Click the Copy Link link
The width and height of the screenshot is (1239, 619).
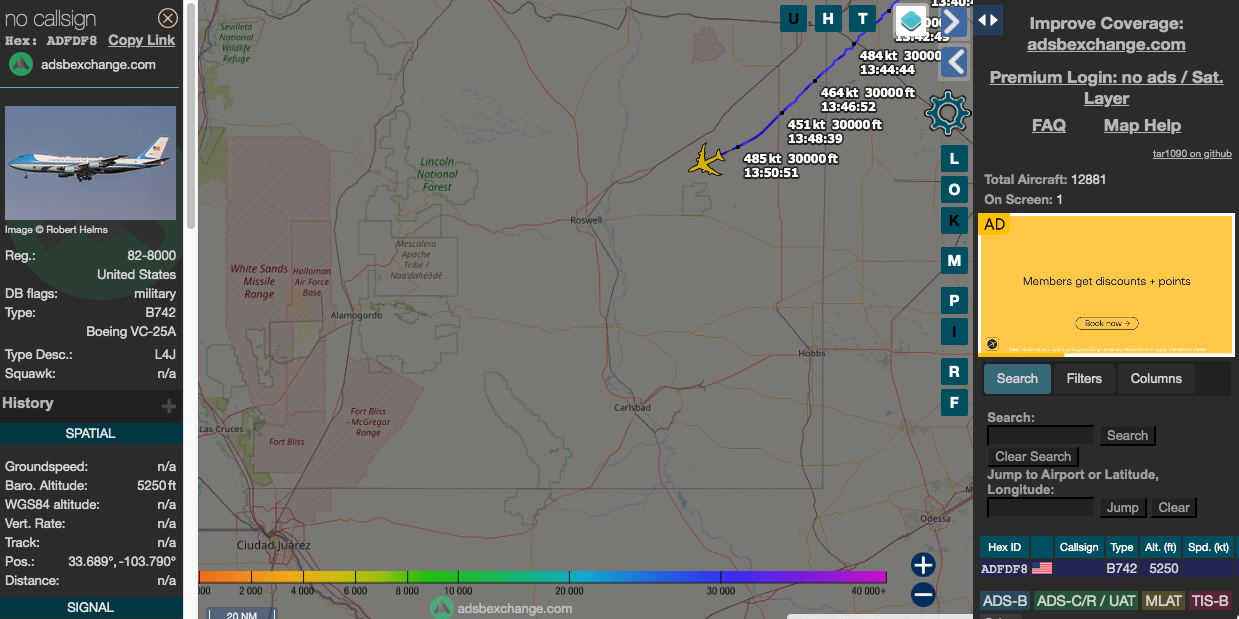coord(141,40)
